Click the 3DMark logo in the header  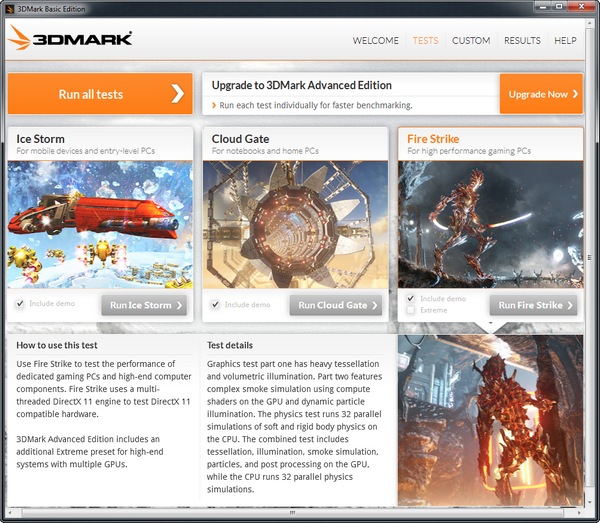click(x=70, y=40)
